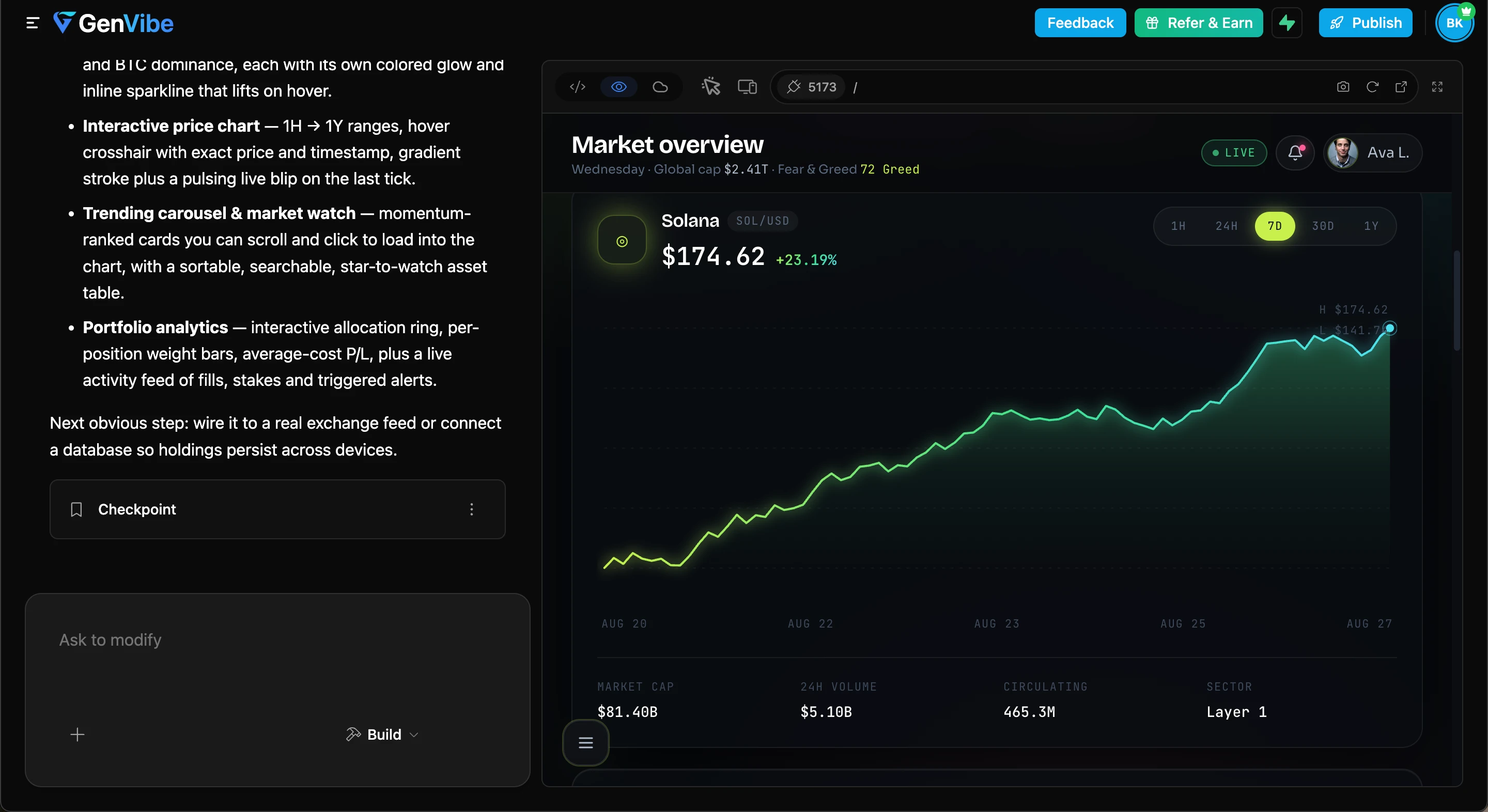
Task: Expand the Ava L. profile menu
Action: (1372, 152)
